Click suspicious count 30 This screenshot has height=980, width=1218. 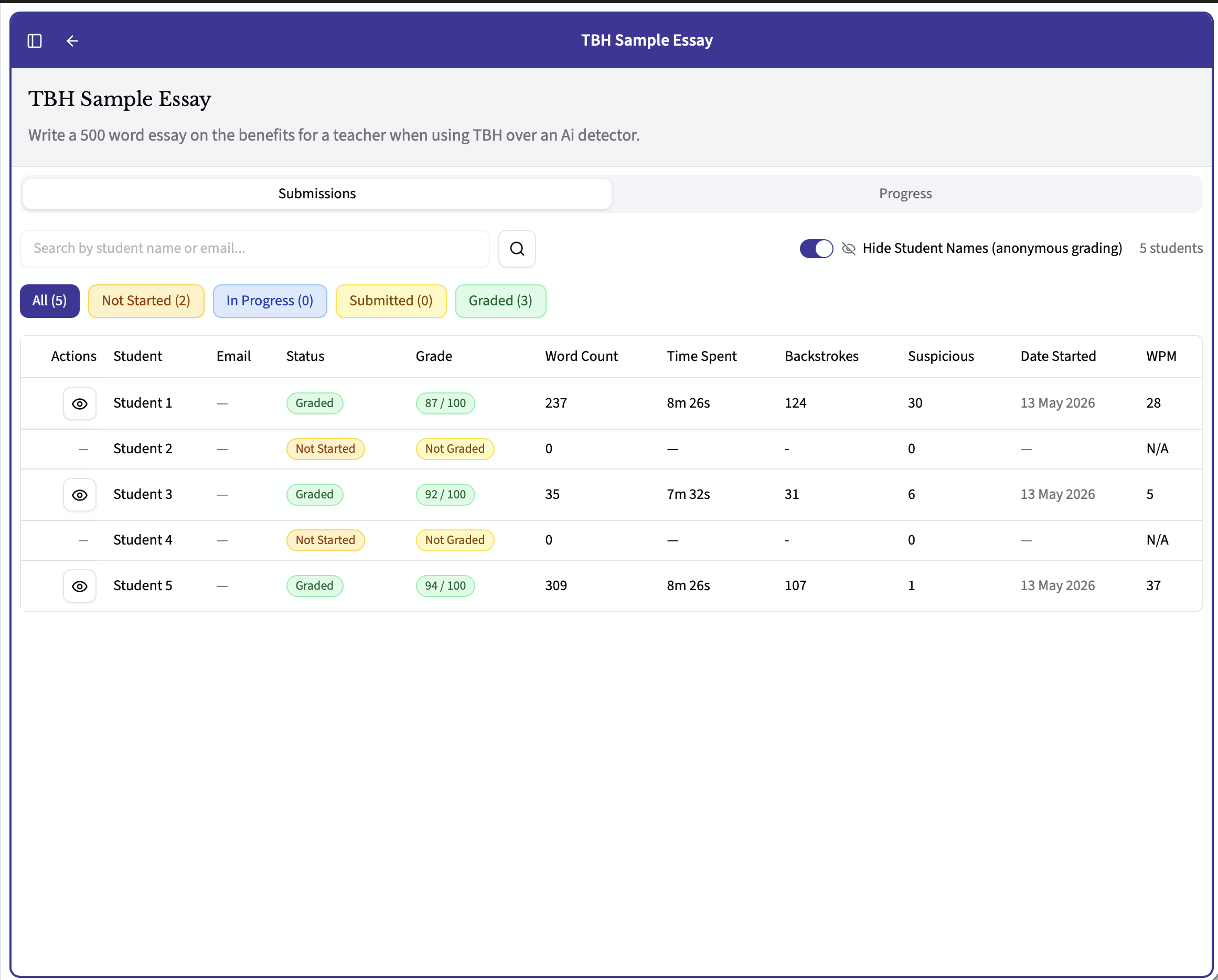(915, 403)
